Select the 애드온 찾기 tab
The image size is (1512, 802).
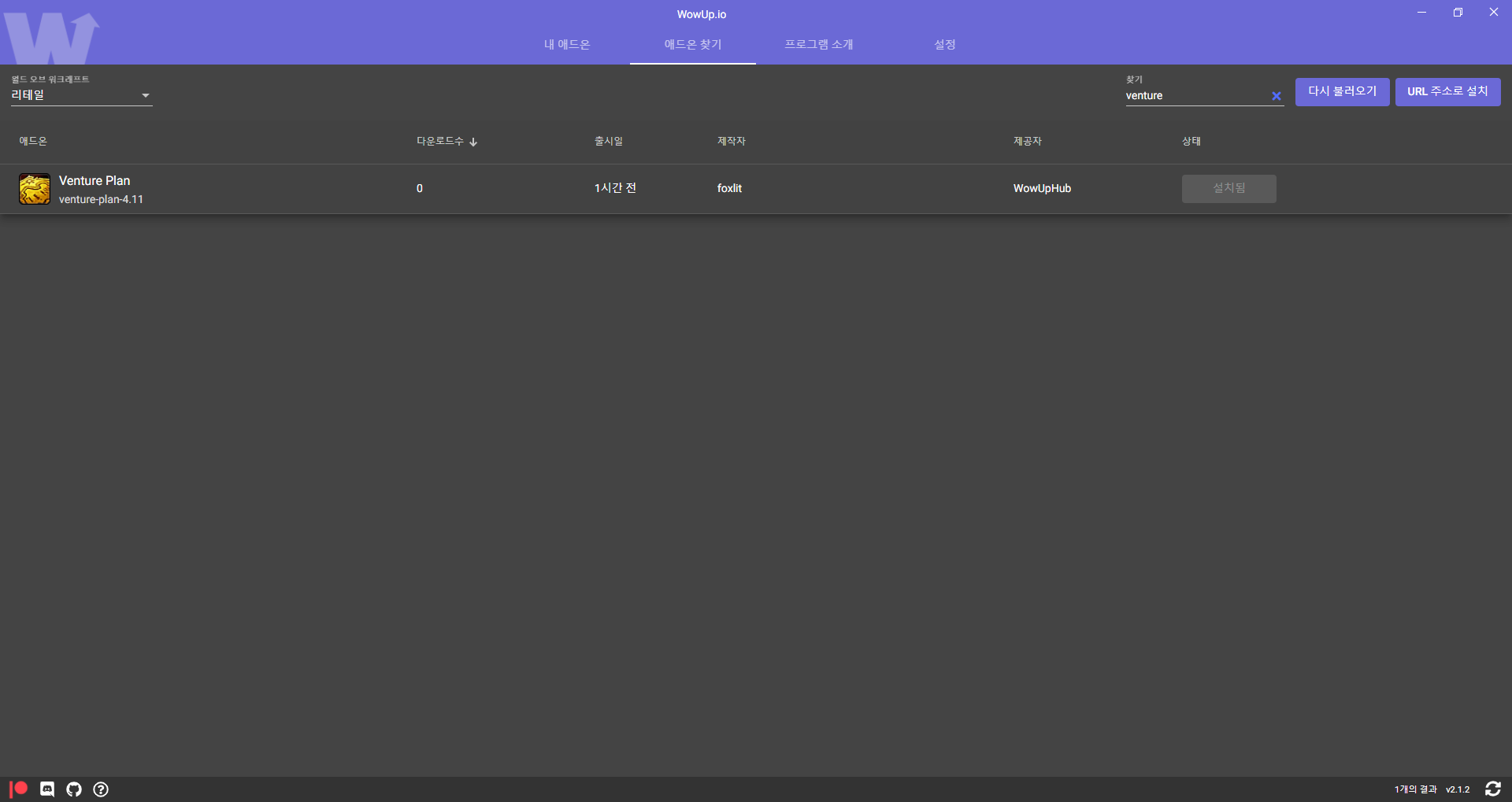click(692, 45)
